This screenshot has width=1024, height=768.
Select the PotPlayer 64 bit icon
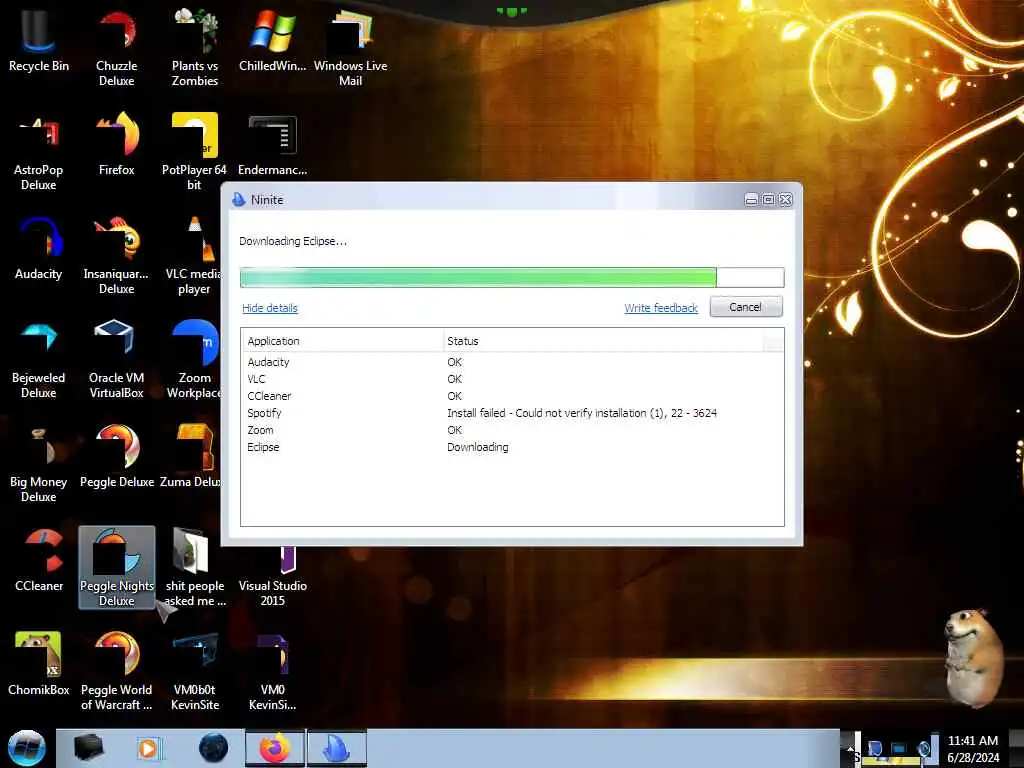(195, 152)
